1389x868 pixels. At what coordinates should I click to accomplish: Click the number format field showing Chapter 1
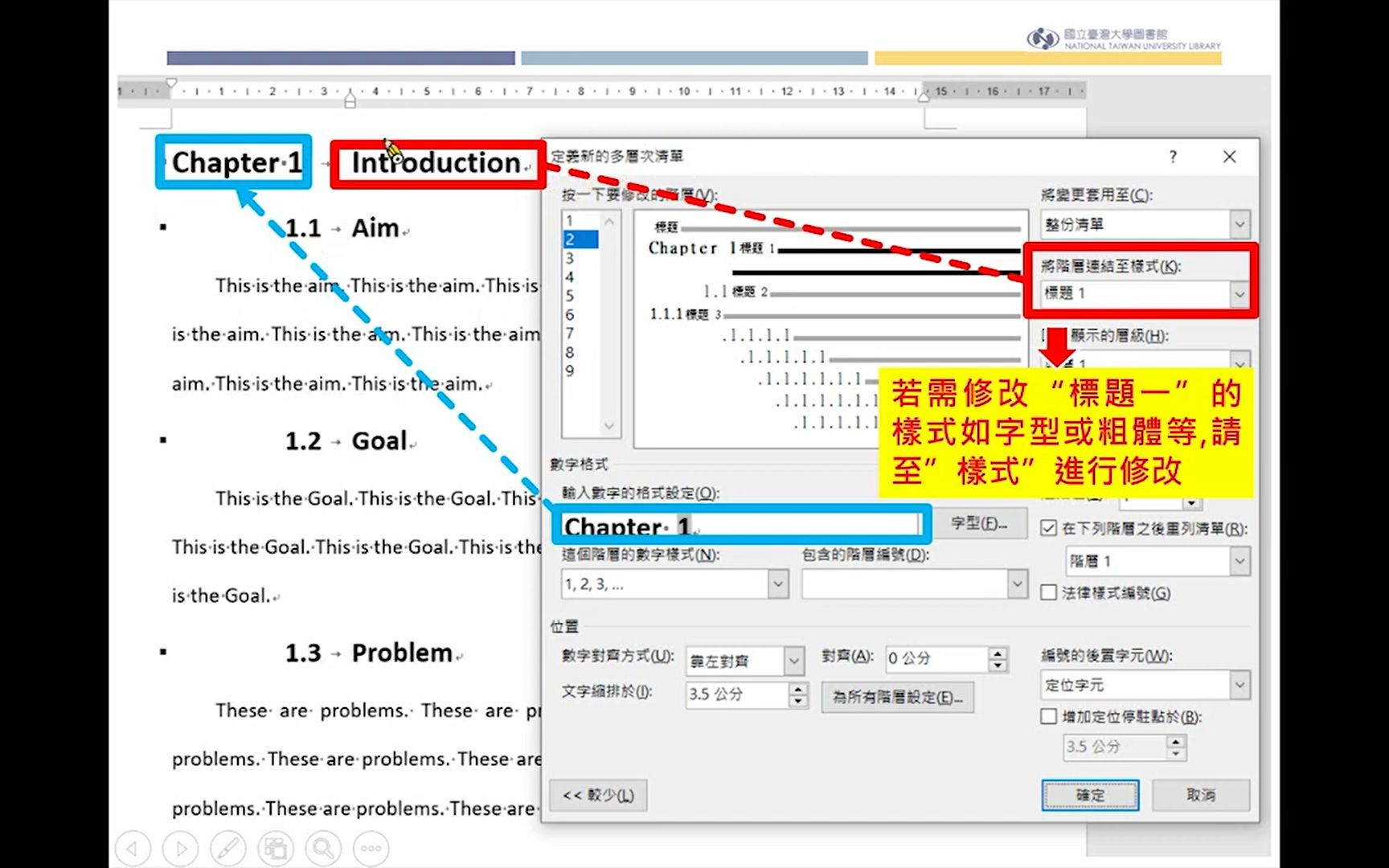pyautogui.click(x=740, y=526)
